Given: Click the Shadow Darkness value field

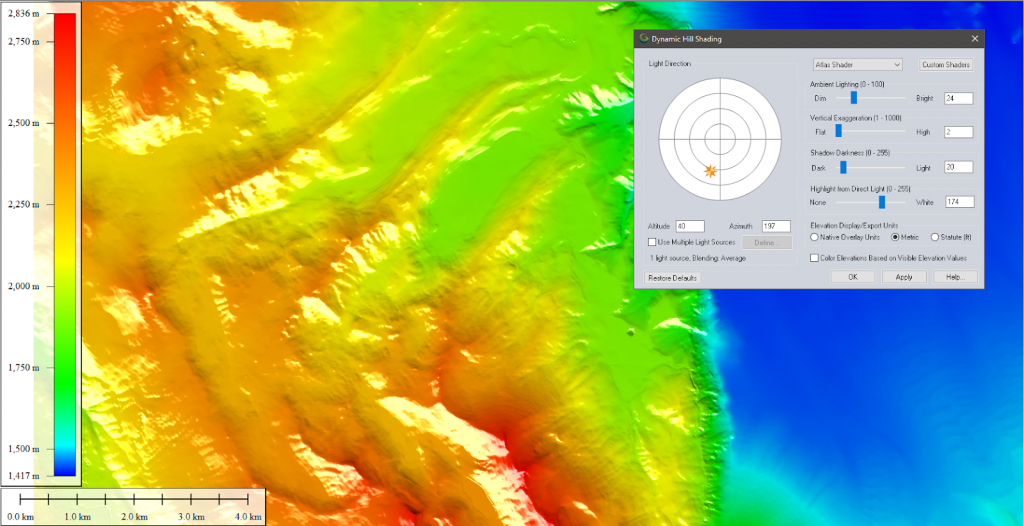Looking at the screenshot, I should (x=959, y=167).
